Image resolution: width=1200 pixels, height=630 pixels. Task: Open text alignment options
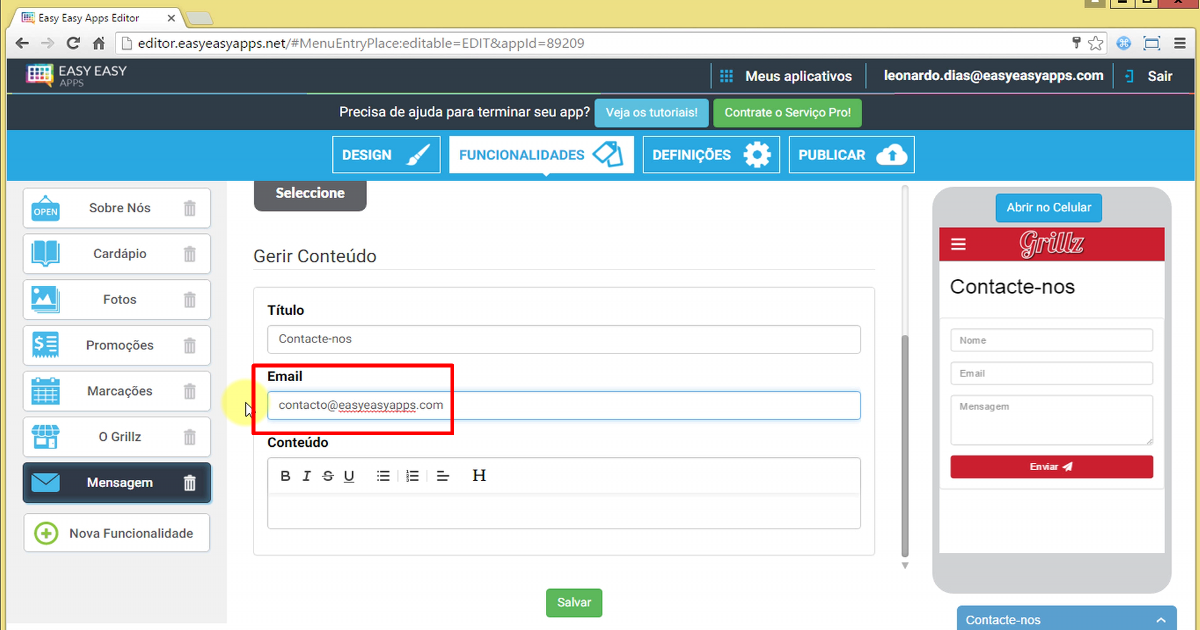click(444, 476)
